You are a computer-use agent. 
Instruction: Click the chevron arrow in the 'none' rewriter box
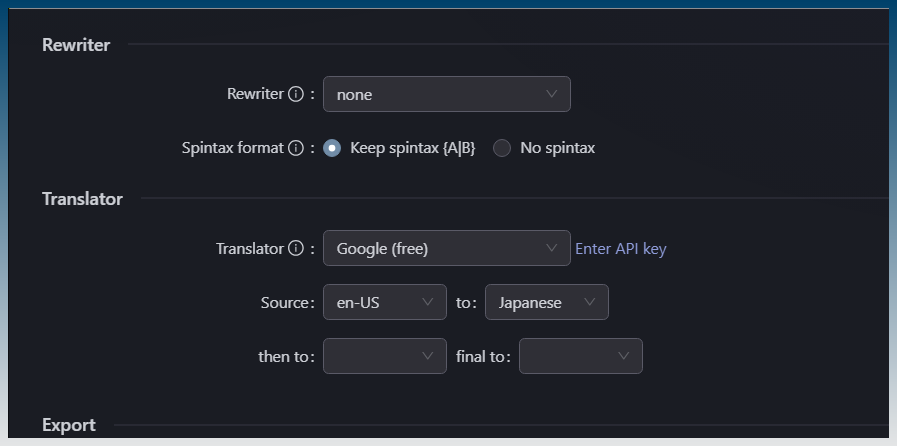coord(552,94)
